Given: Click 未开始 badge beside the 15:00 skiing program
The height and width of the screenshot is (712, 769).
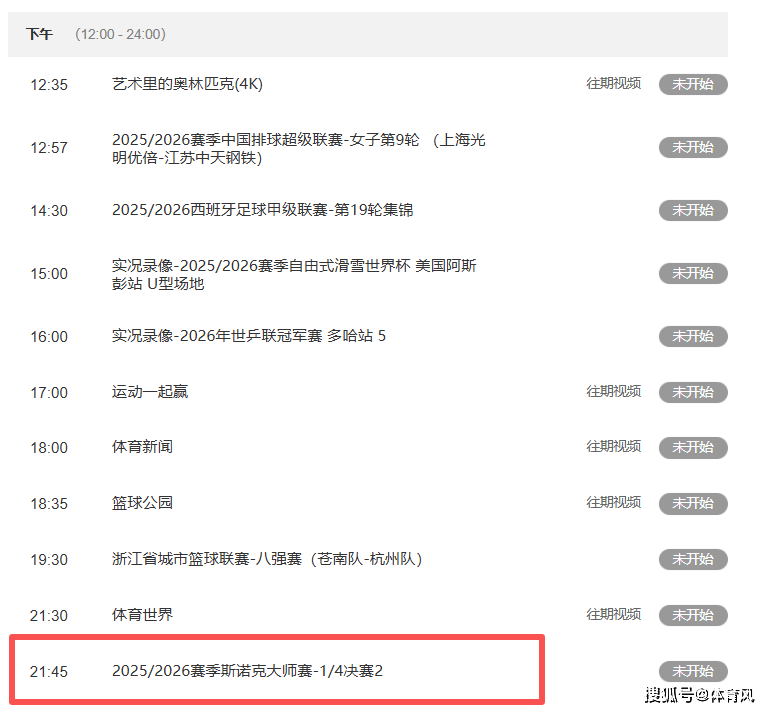Looking at the screenshot, I should click(x=692, y=274).
